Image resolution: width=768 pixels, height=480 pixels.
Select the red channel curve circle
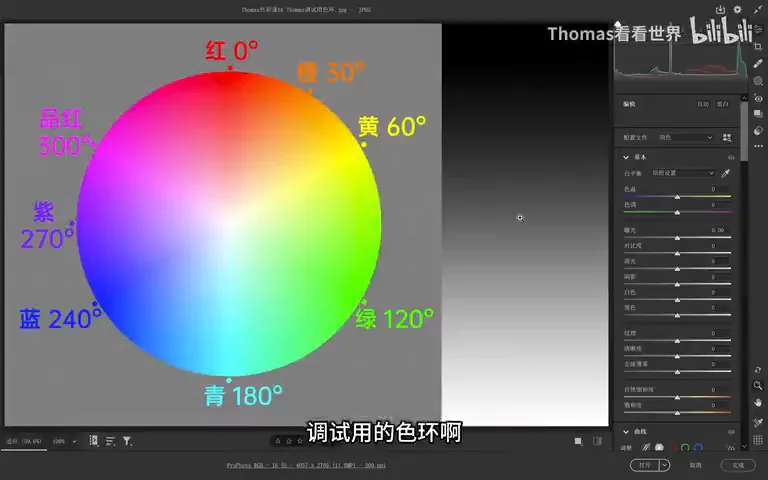672,447
